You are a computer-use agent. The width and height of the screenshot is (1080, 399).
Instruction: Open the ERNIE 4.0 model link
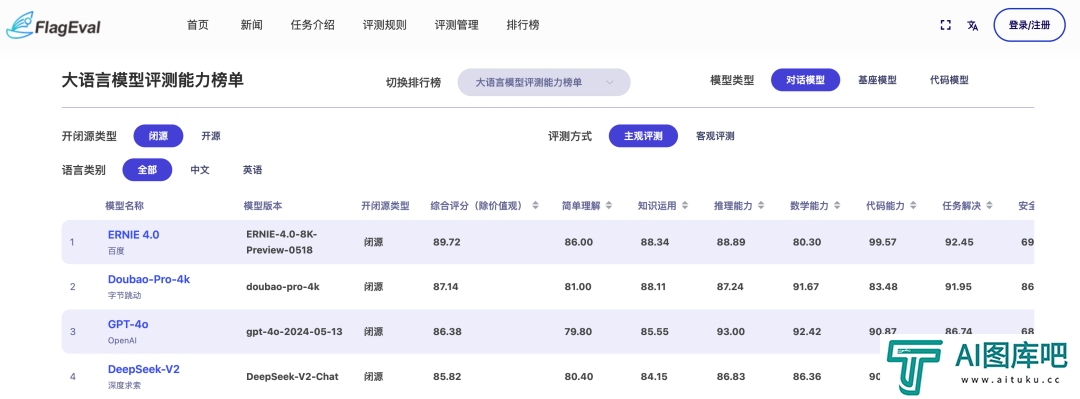coord(134,235)
